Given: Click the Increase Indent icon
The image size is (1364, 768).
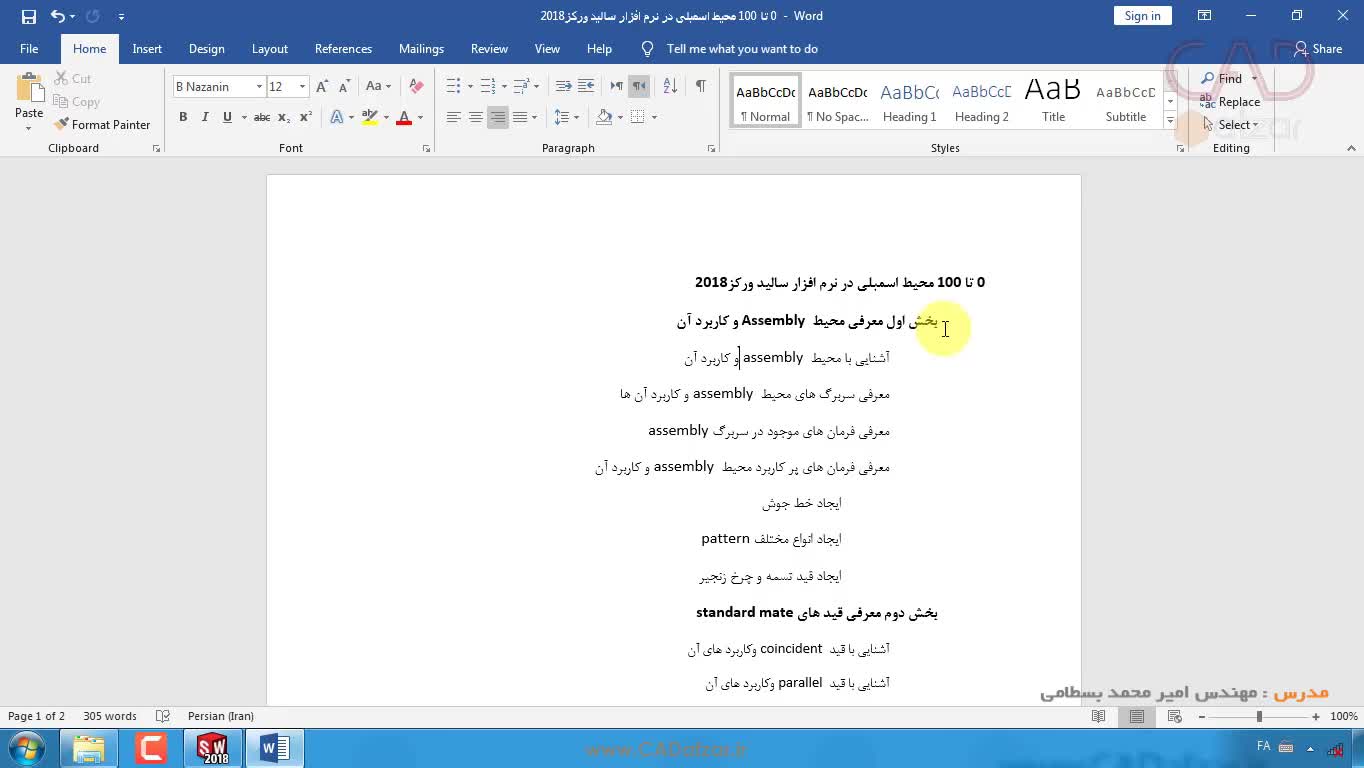Looking at the screenshot, I should point(586,87).
